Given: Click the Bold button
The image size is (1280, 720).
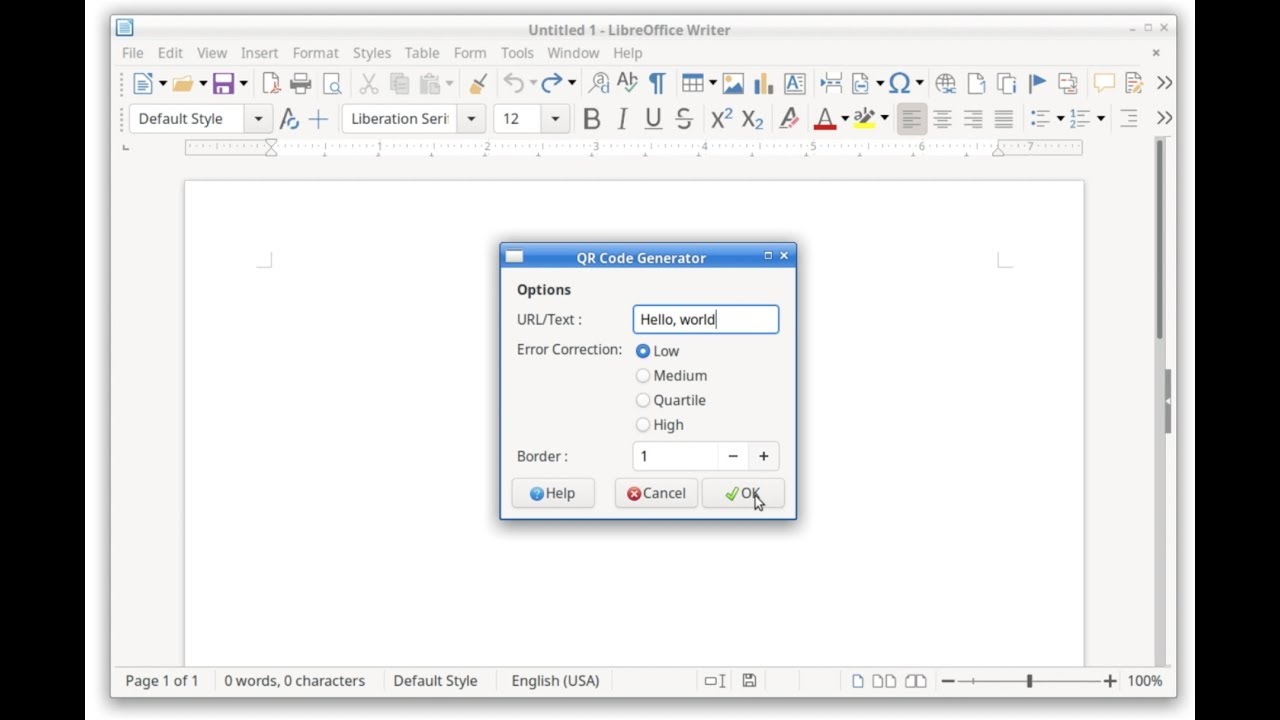Looking at the screenshot, I should click(592, 119).
